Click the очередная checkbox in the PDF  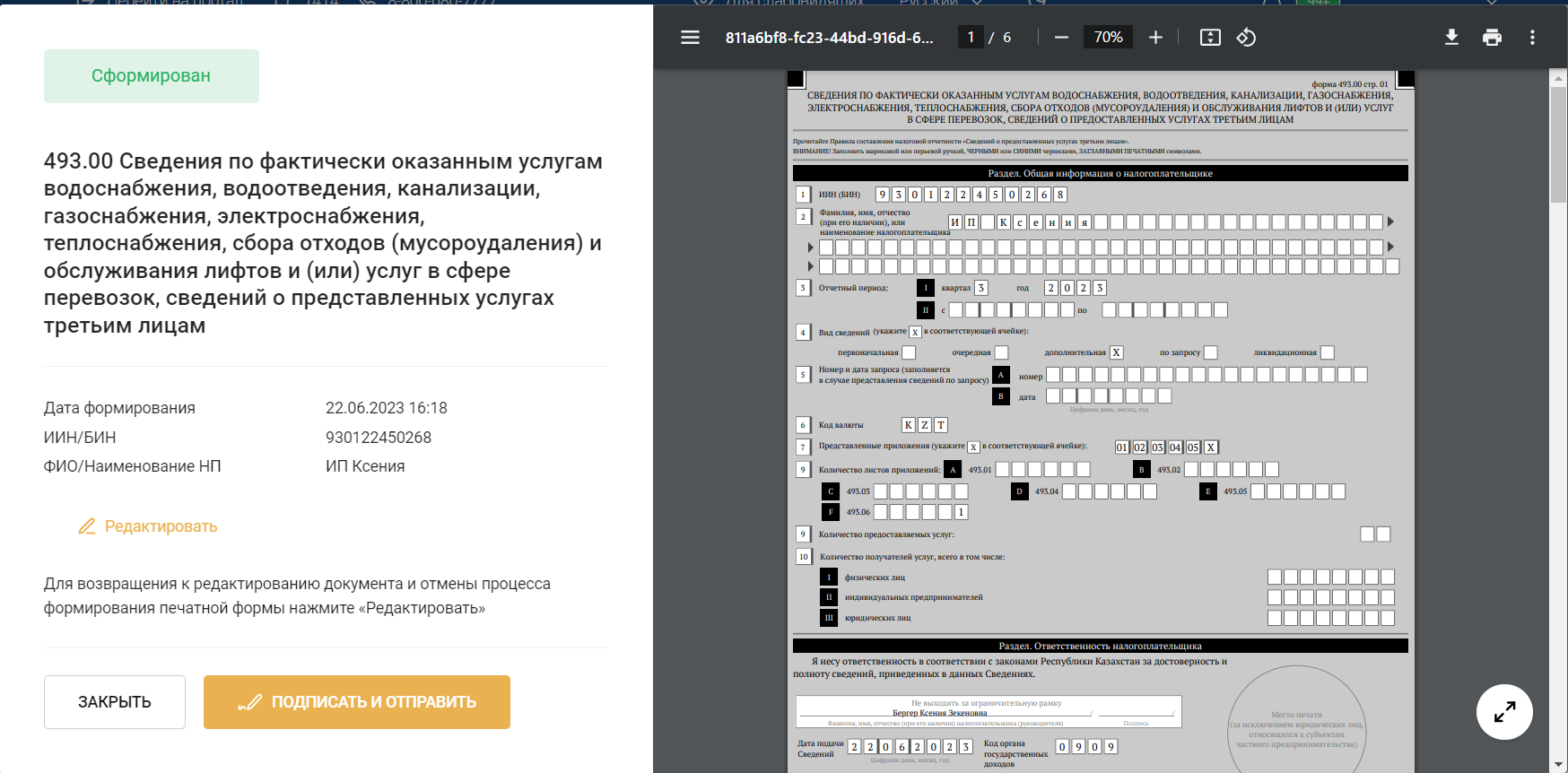tap(1002, 352)
